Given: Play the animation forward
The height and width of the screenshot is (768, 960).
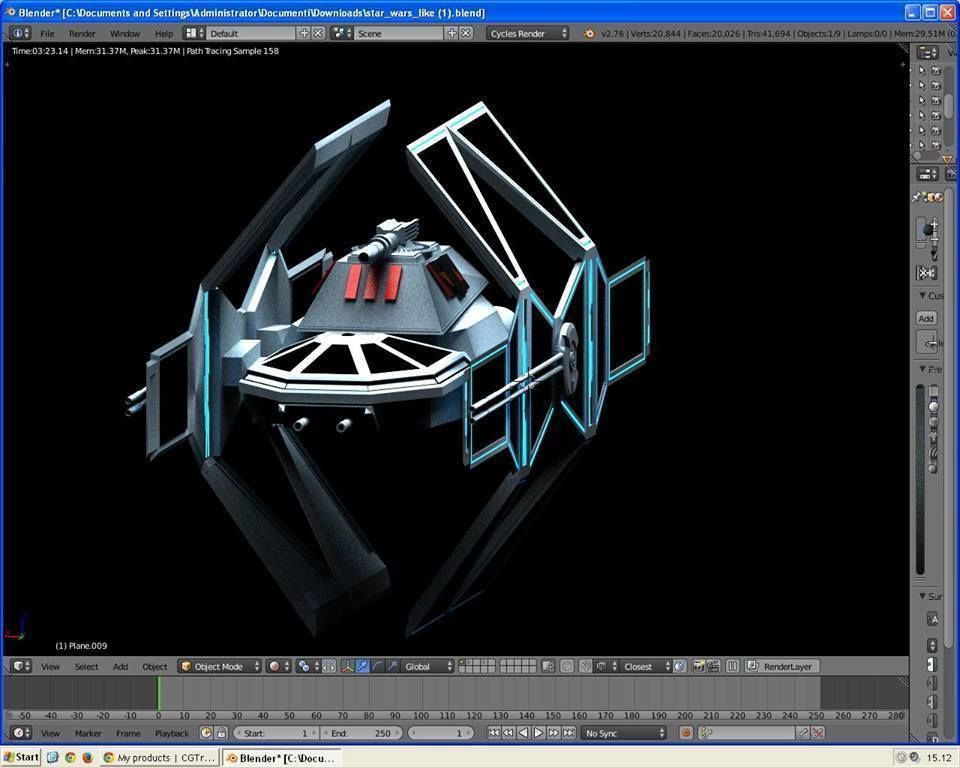Looking at the screenshot, I should pos(539,733).
